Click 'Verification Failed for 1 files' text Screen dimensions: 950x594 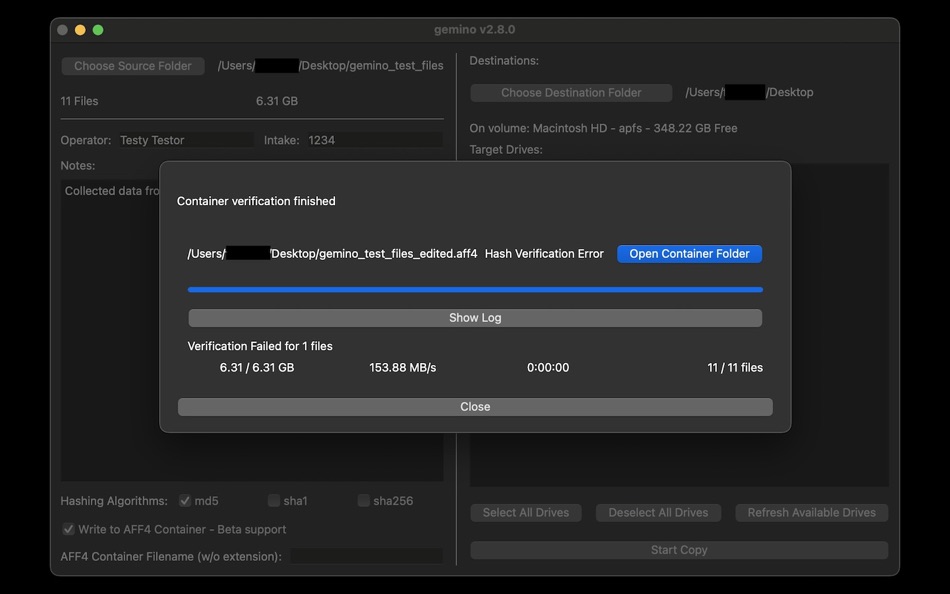click(260, 346)
